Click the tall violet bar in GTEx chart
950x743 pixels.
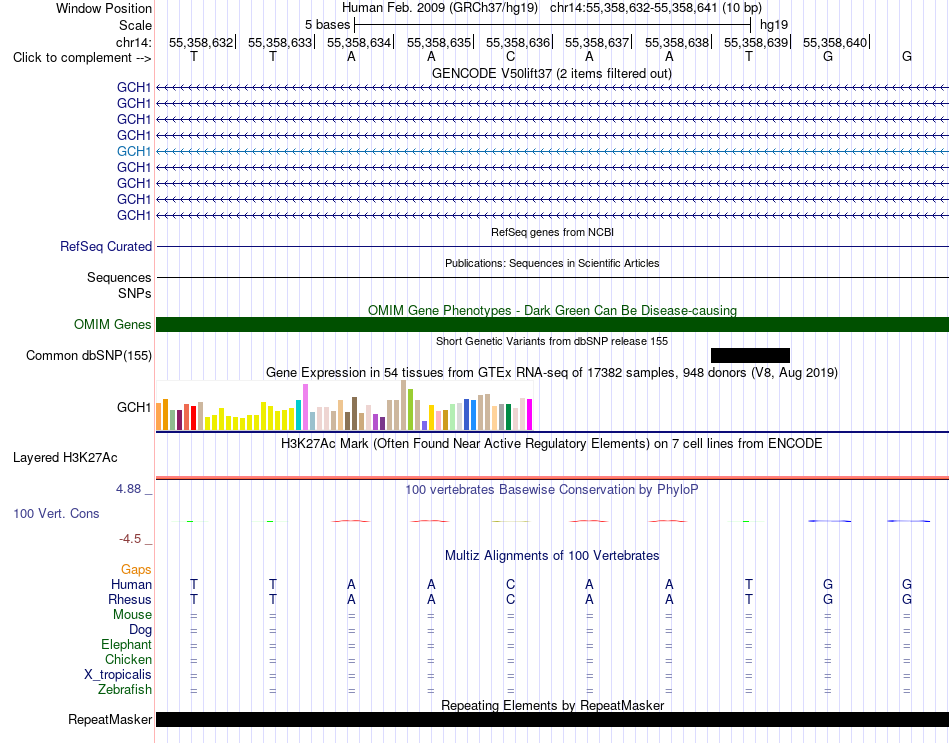click(x=305, y=407)
